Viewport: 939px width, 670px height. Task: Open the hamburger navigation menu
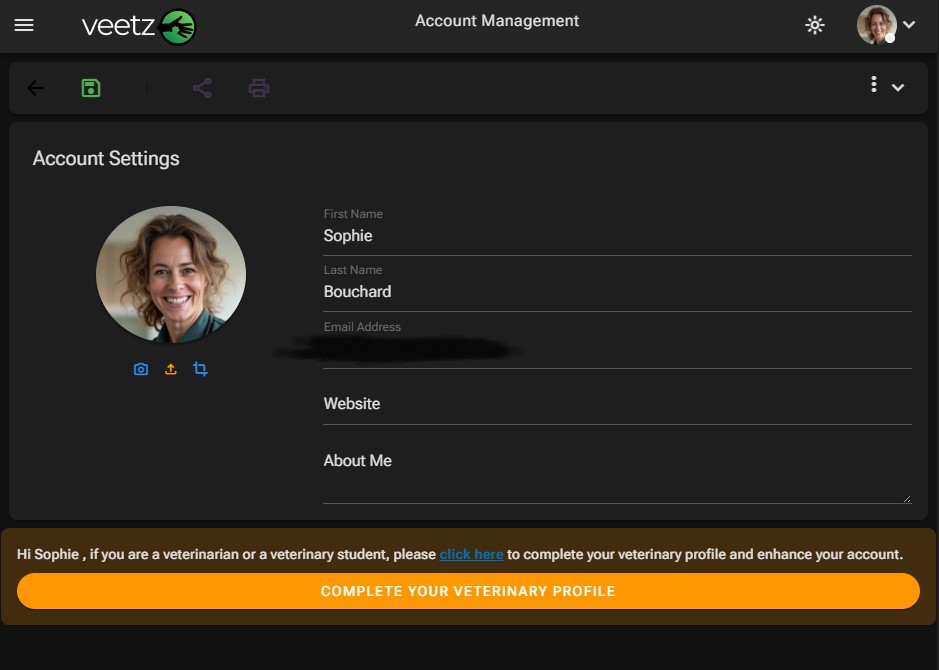click(x=25, y=26)
